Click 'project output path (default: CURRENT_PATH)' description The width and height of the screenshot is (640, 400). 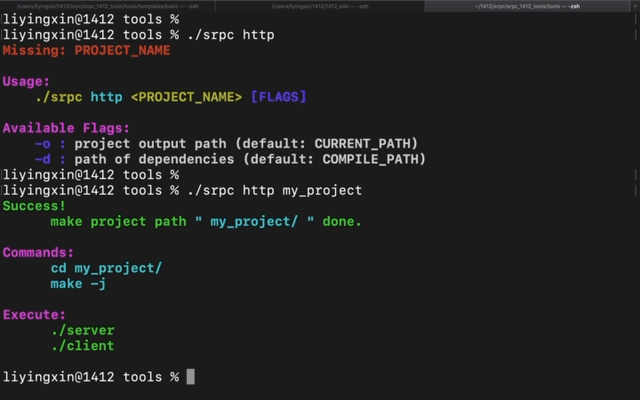click(x=246, y=144)
